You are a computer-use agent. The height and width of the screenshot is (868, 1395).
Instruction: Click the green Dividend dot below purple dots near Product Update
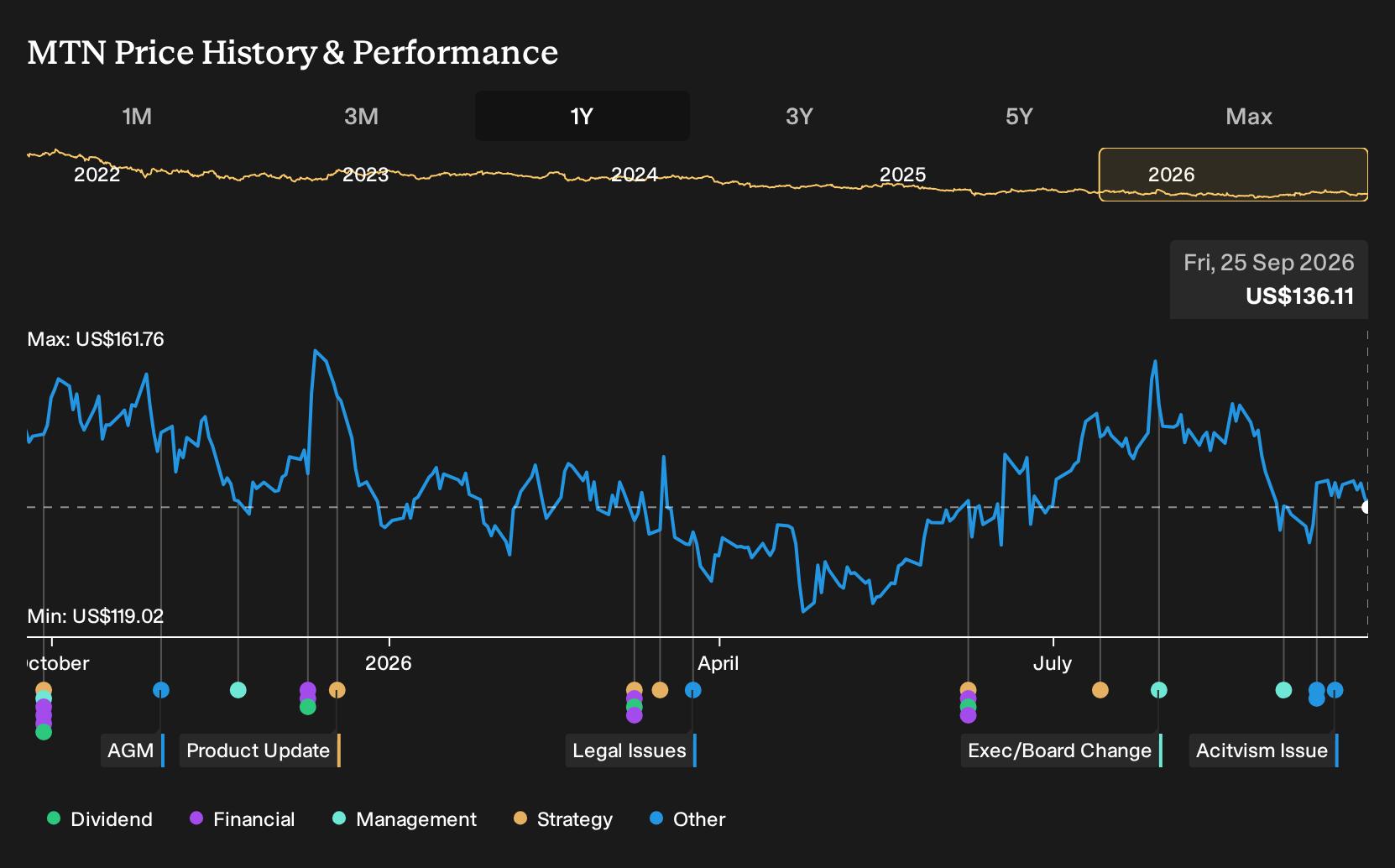pyautogui.click(x=308, y=707)
